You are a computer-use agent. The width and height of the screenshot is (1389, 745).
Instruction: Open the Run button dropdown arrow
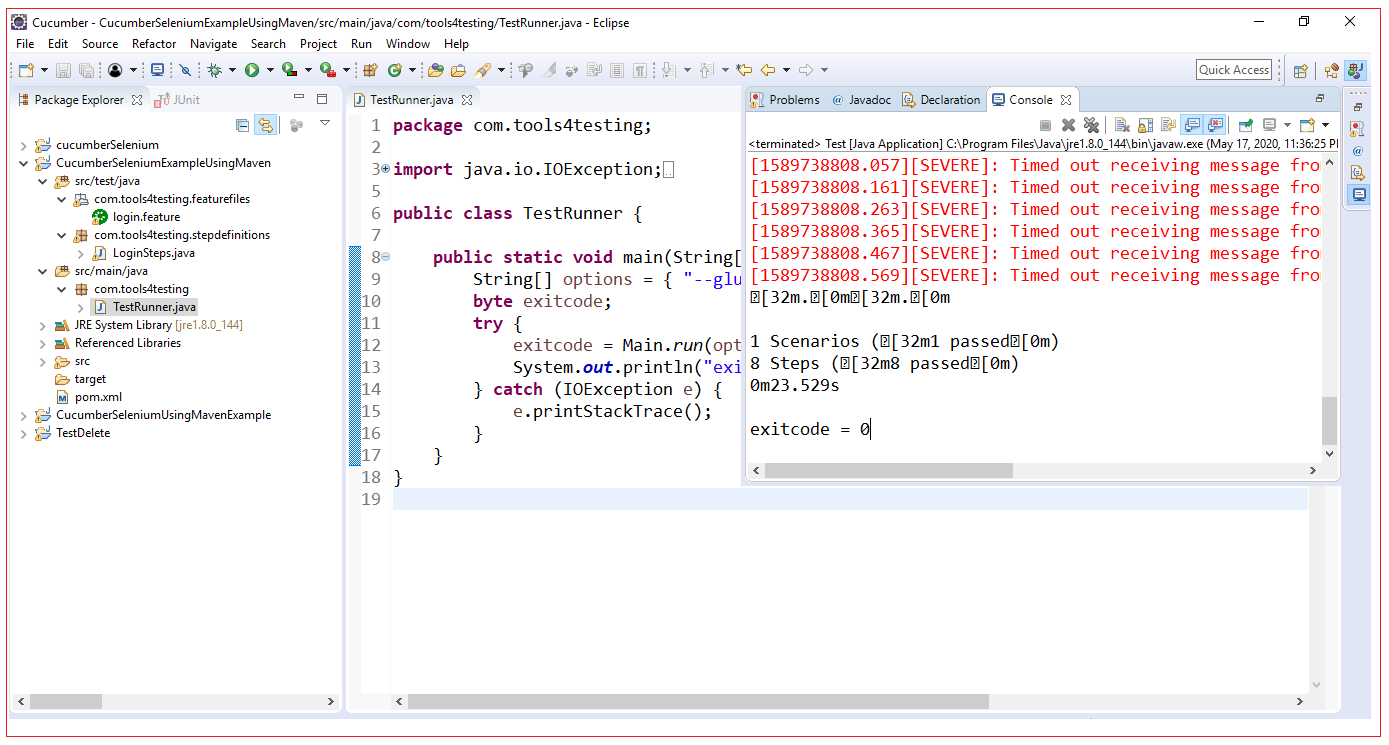[x=270, y=70]
